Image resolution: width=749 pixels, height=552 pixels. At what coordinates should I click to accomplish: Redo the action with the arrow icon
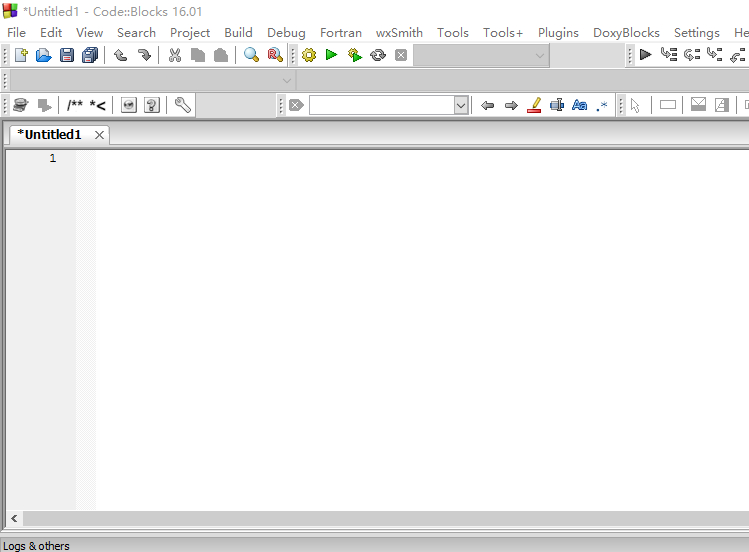(143, 55)
